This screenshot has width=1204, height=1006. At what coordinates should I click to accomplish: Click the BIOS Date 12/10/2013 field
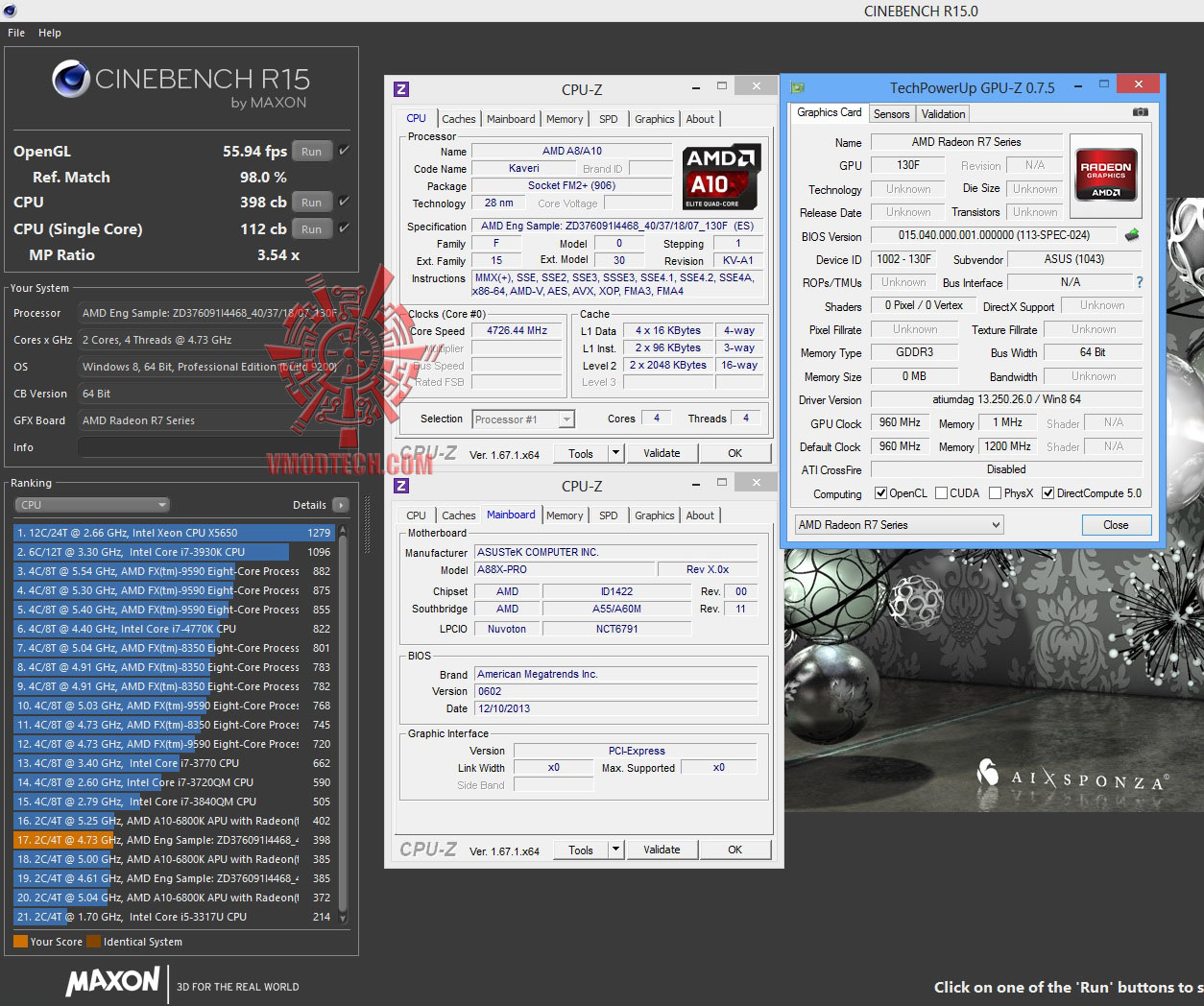pyautogui.click(x=616, y=708)
